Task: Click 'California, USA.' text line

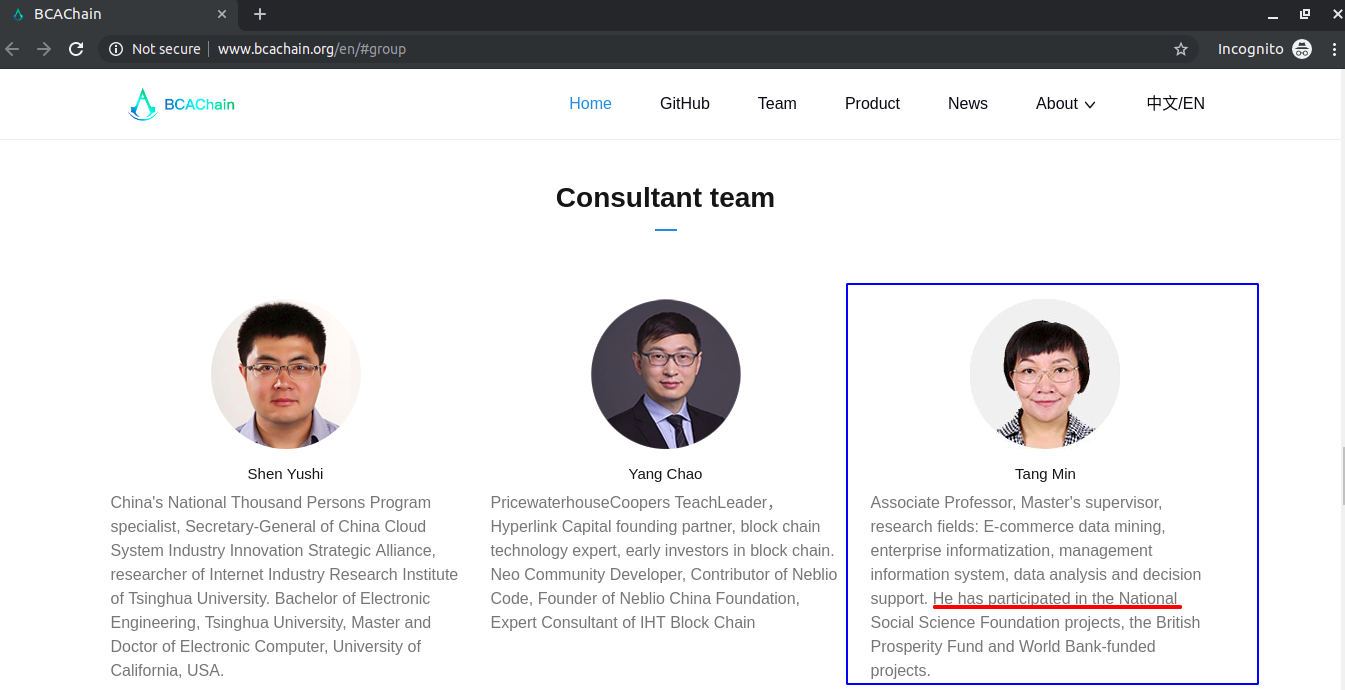Action: [x=167, y=671]
